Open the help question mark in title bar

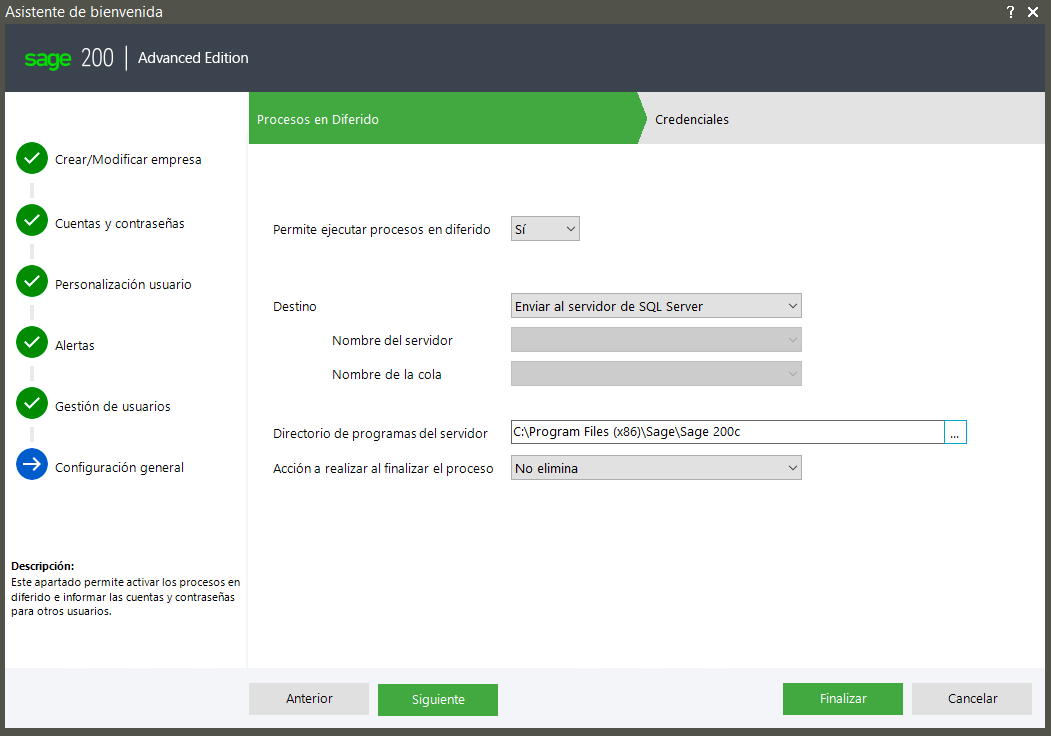pos(1010,12)
